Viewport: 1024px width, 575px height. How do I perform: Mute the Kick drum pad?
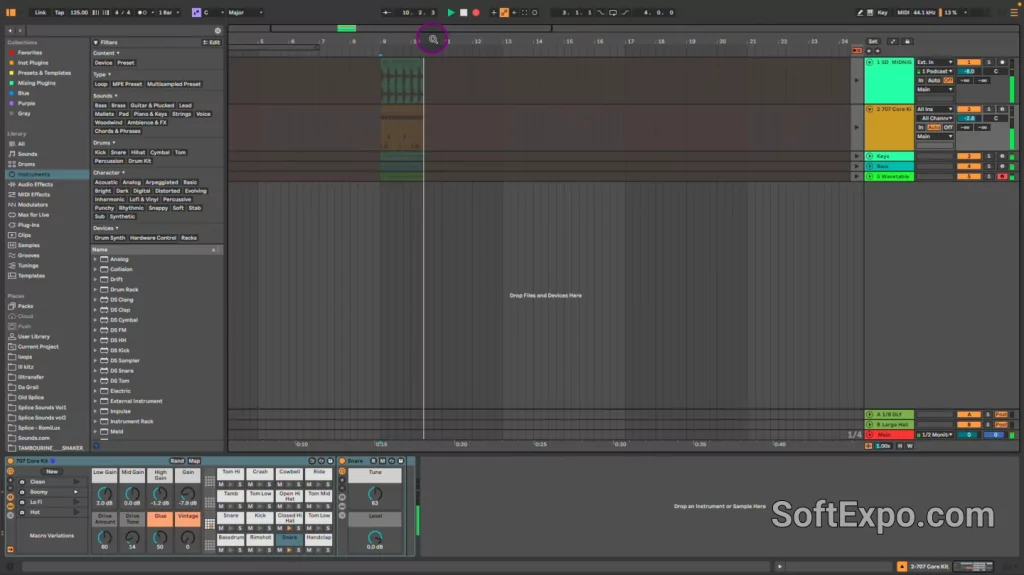click(x=250, y=528)
